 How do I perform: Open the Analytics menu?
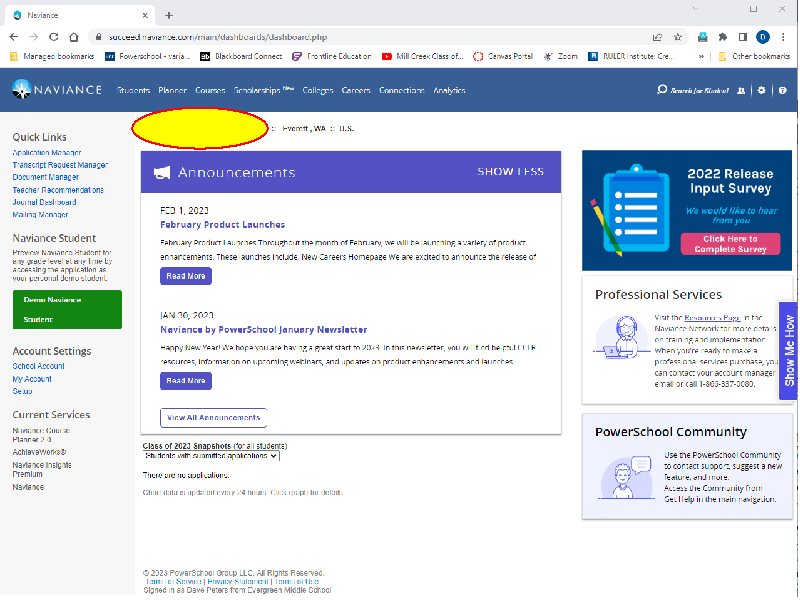pos(449,90)
